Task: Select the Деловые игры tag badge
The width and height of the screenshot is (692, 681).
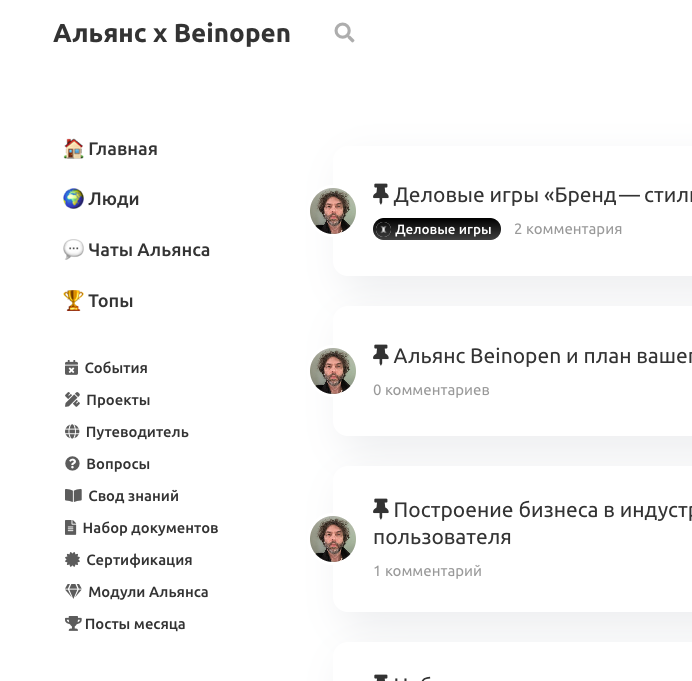Action: [437, 229]
